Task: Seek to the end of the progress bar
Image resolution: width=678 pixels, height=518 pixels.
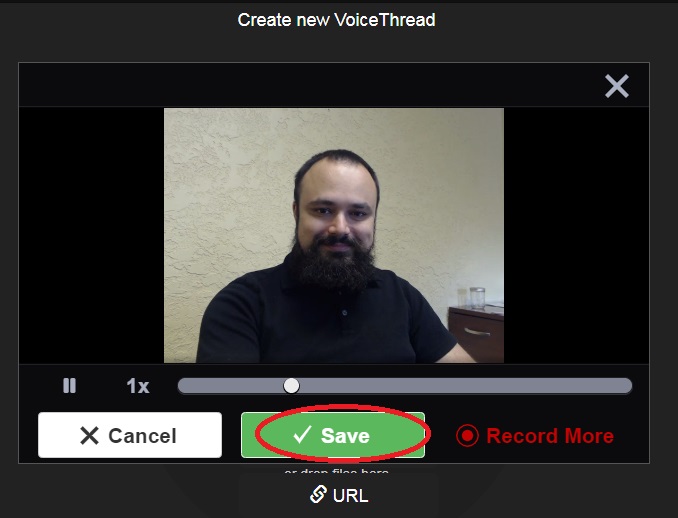Action: point(627,386)
